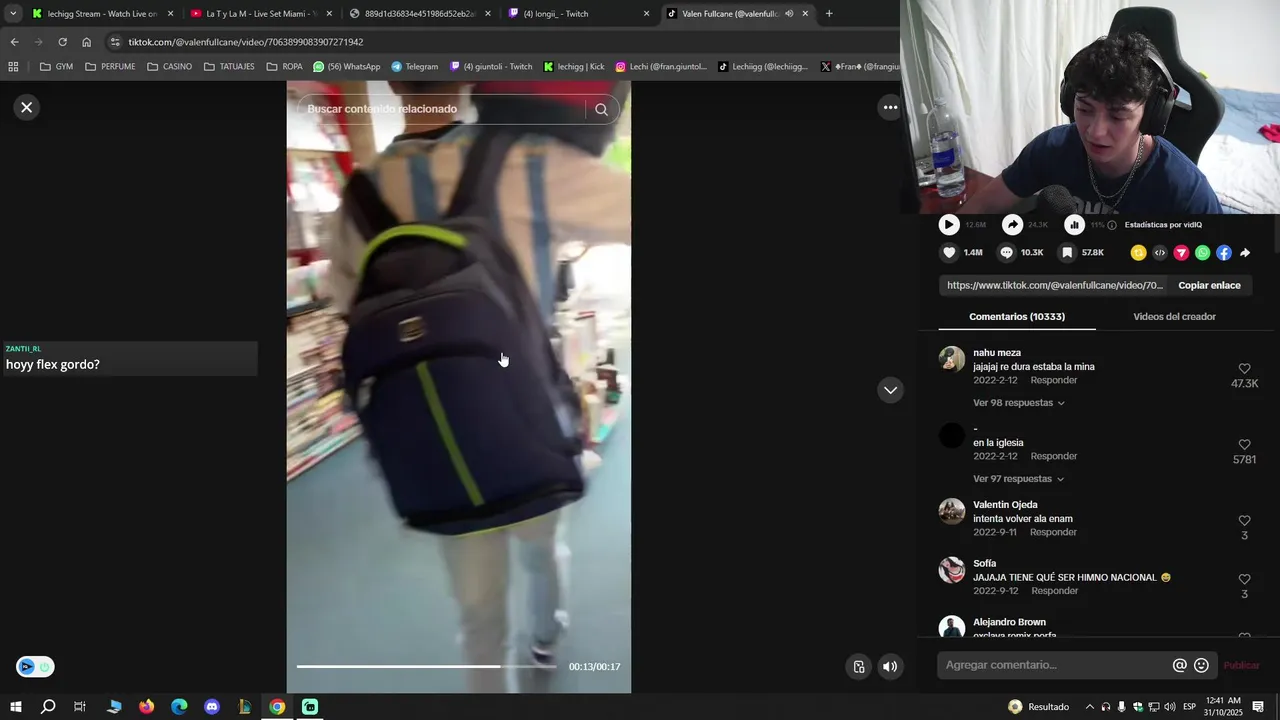Open the WhatsApp bookmark
The width and height of the screenshot is (1280, 720).
[347, 67]
